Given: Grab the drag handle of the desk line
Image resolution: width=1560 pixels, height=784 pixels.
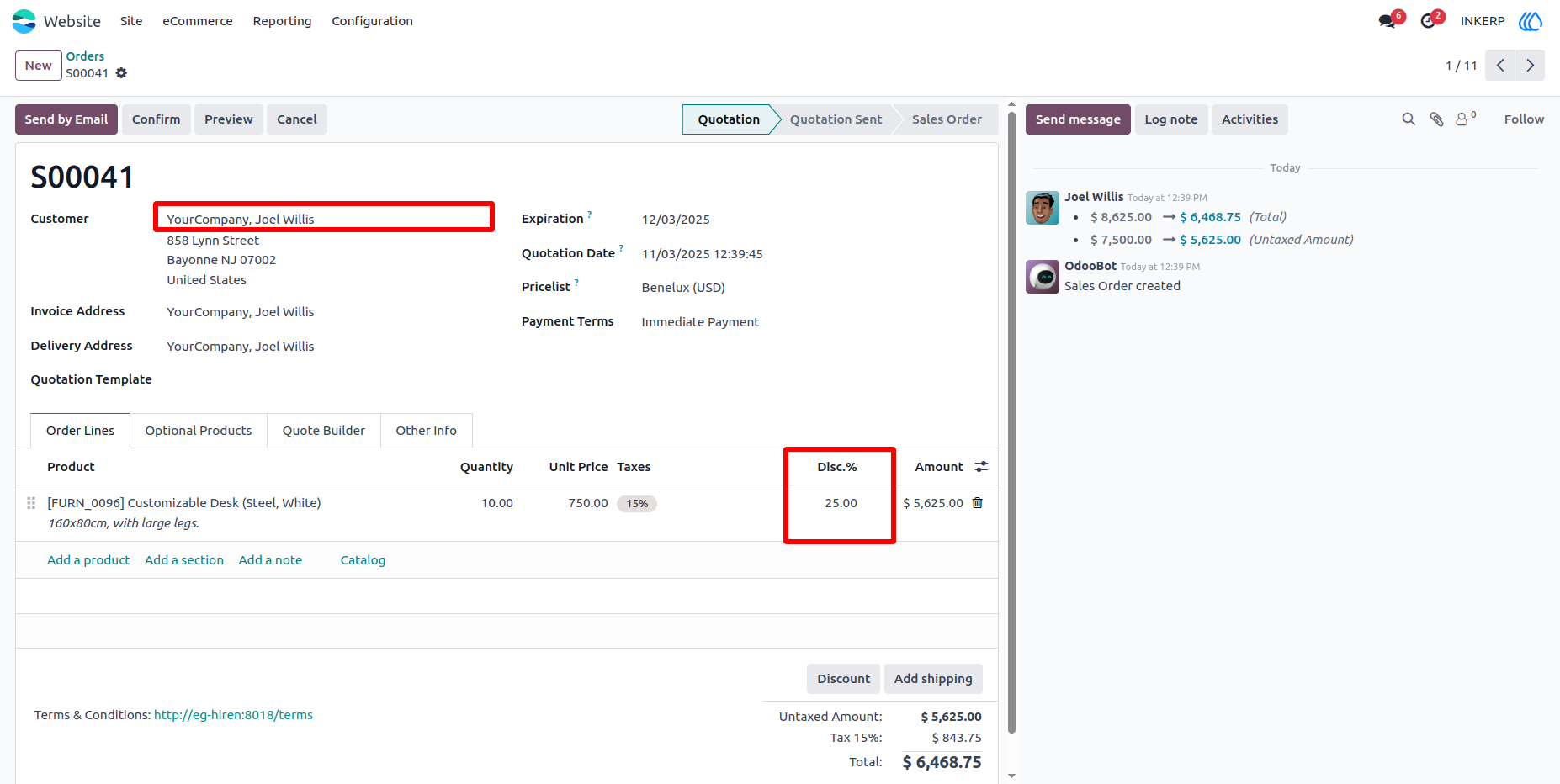Looking at the screenshot, I should click(x=31, y=503).
